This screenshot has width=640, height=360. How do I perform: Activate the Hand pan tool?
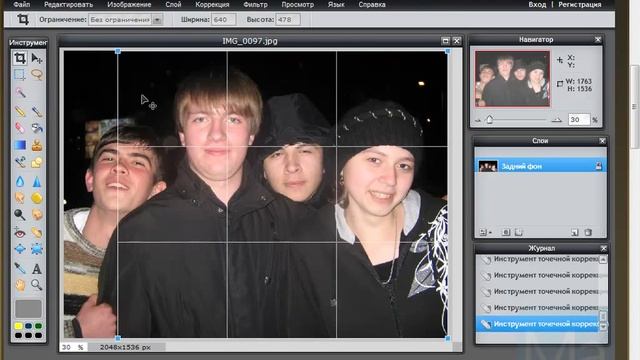click(20, 284)
